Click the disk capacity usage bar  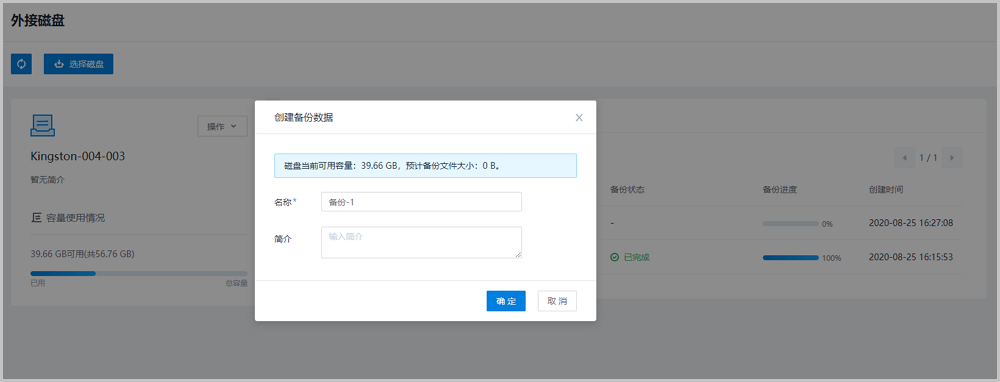click(139, 273)
